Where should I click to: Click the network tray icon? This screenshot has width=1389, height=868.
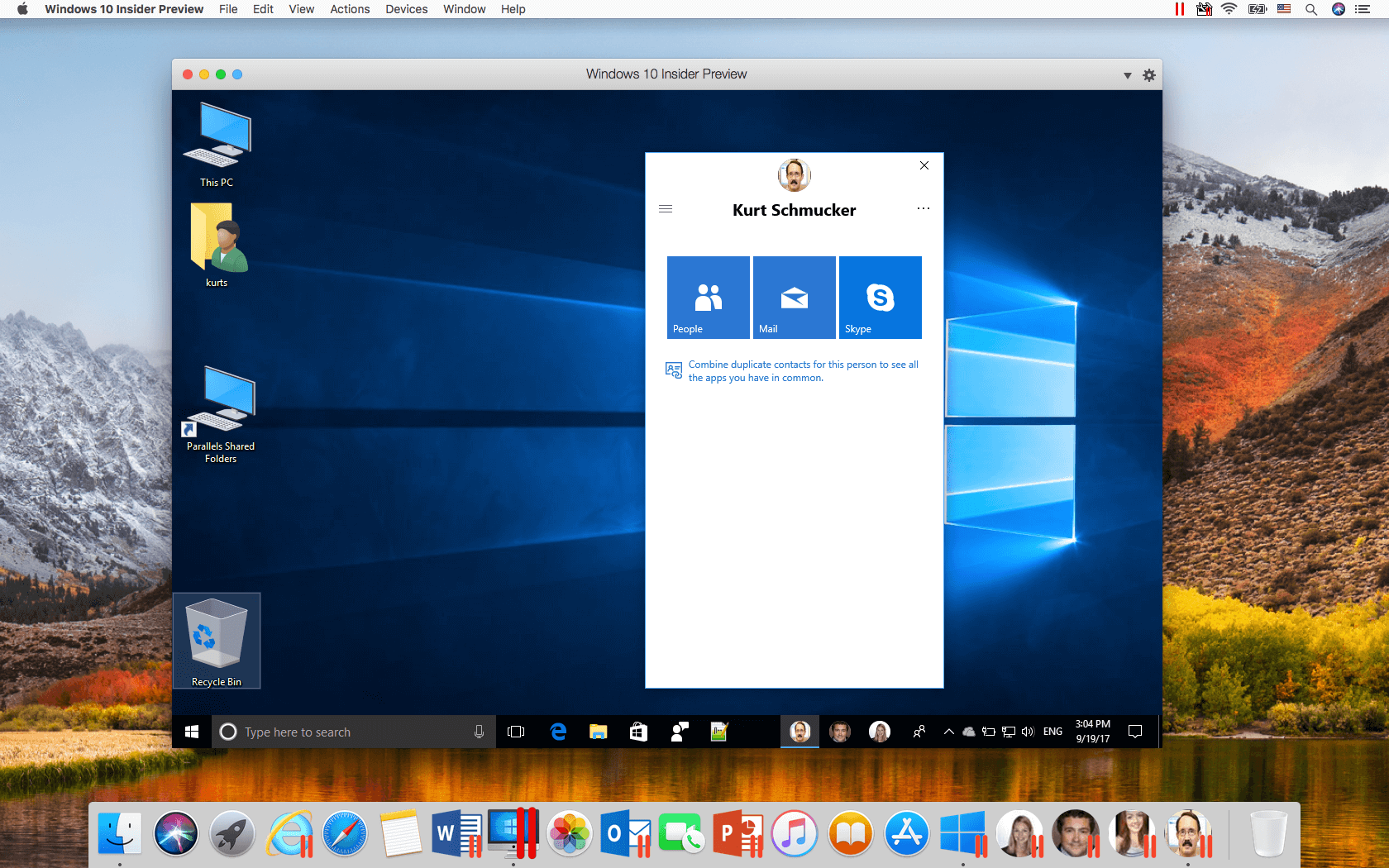click(x=1009, y=732)
